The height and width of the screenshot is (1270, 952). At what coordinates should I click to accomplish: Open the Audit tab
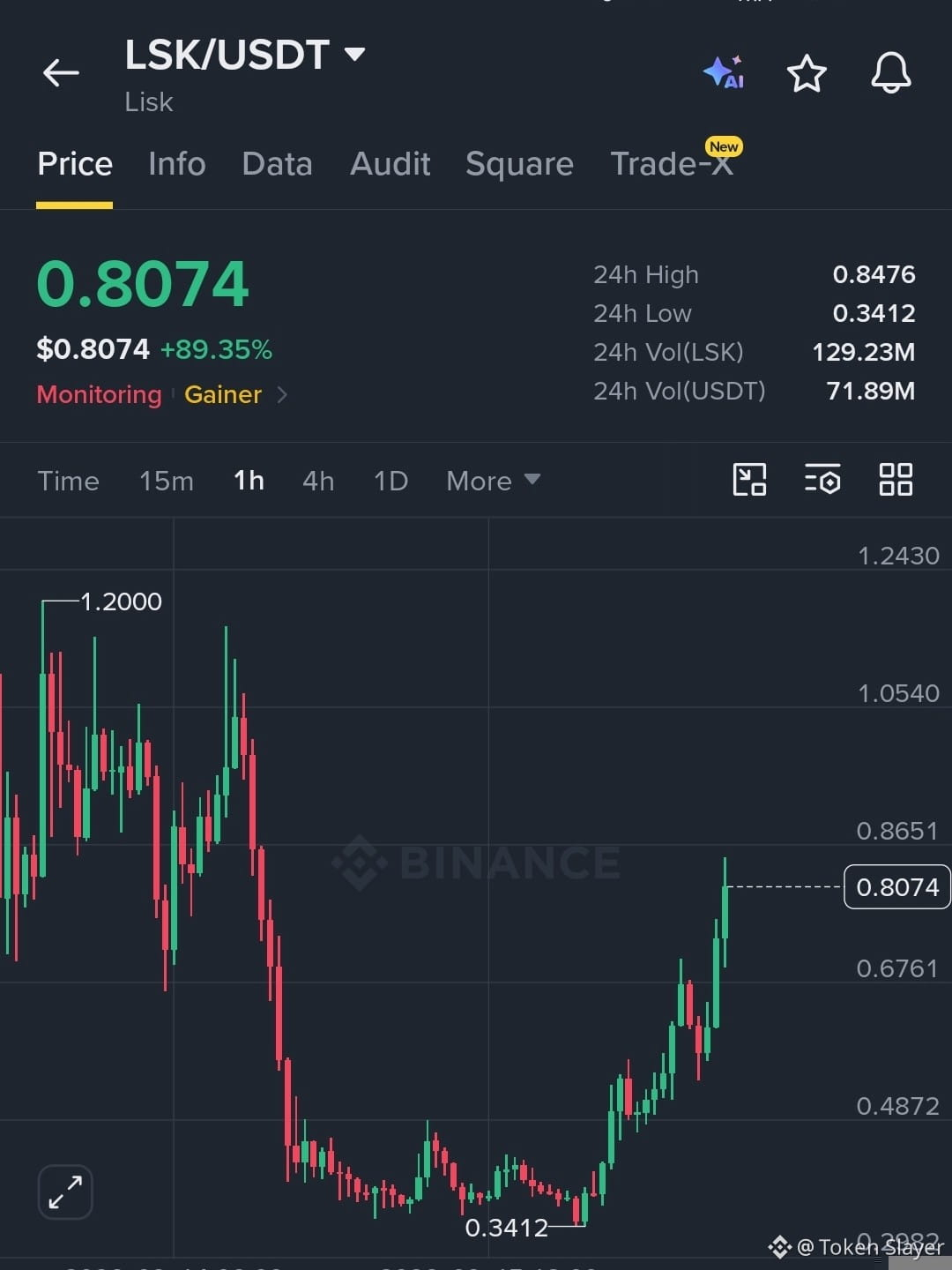point(390,164)
